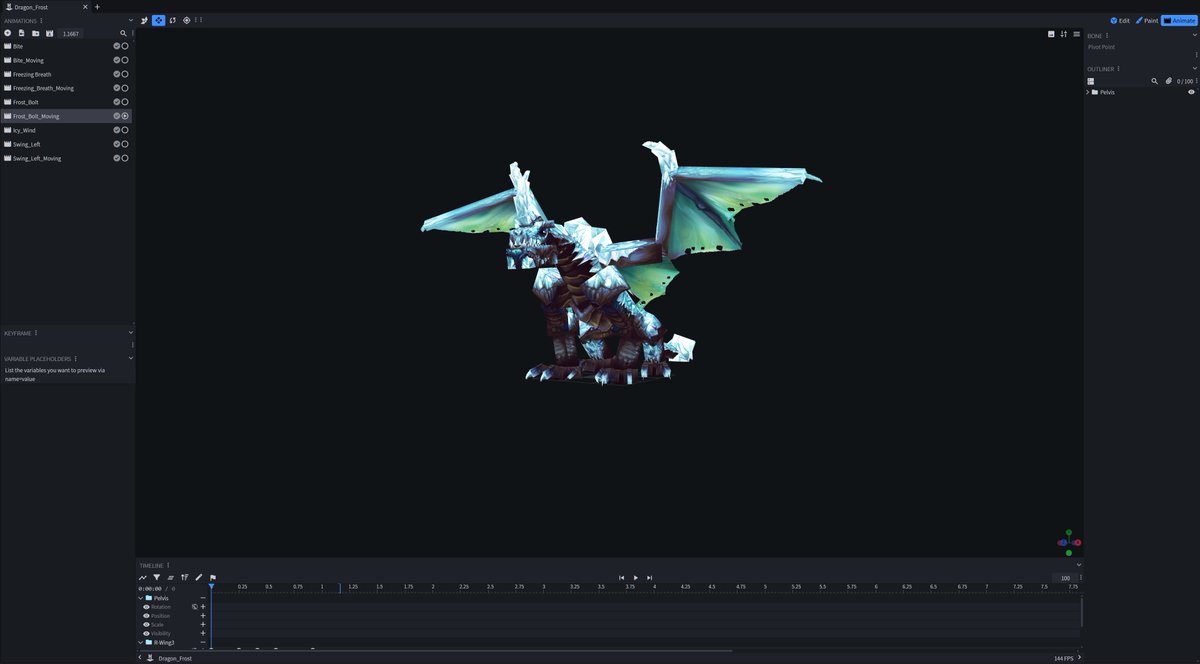This screenshot has height=664, width=1200.
Task: Close the Dragon_Frost tab
Action: coord(84,7)
